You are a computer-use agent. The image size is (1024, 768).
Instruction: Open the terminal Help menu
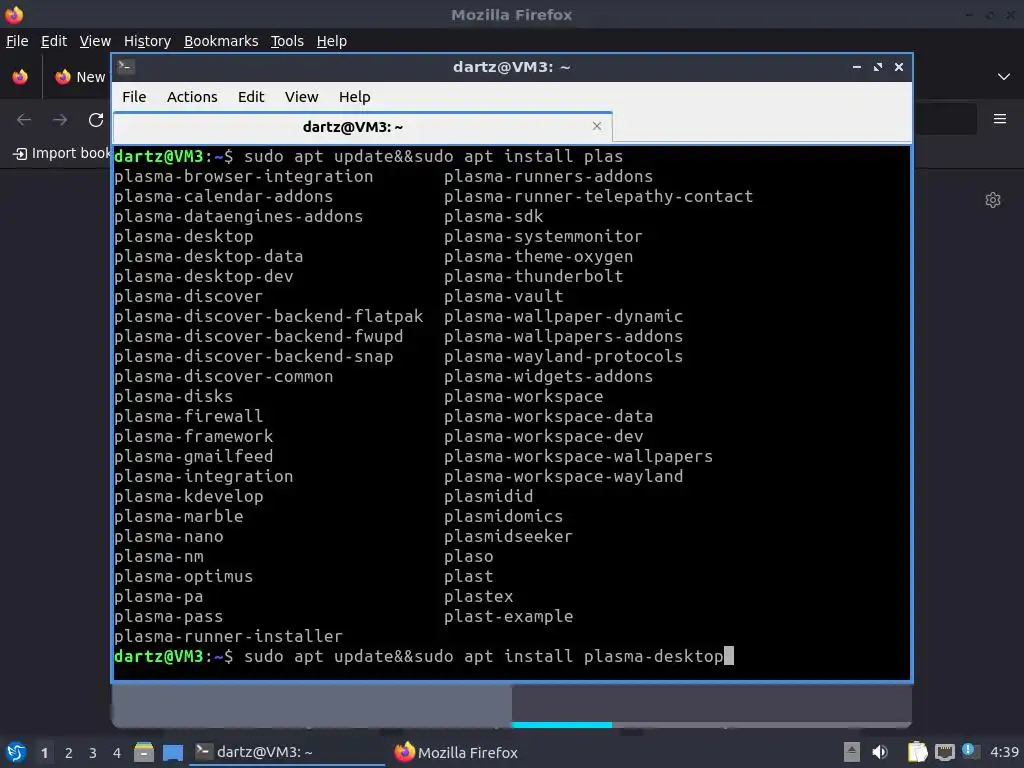[x=355, y=97]
